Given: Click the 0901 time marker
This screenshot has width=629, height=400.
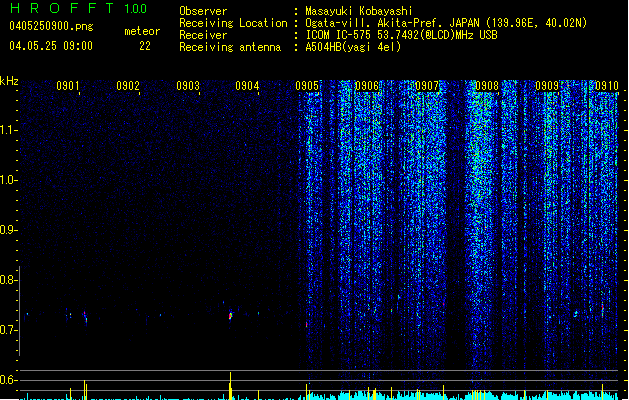Looking at the screenshot, I should tap(67, 86).
